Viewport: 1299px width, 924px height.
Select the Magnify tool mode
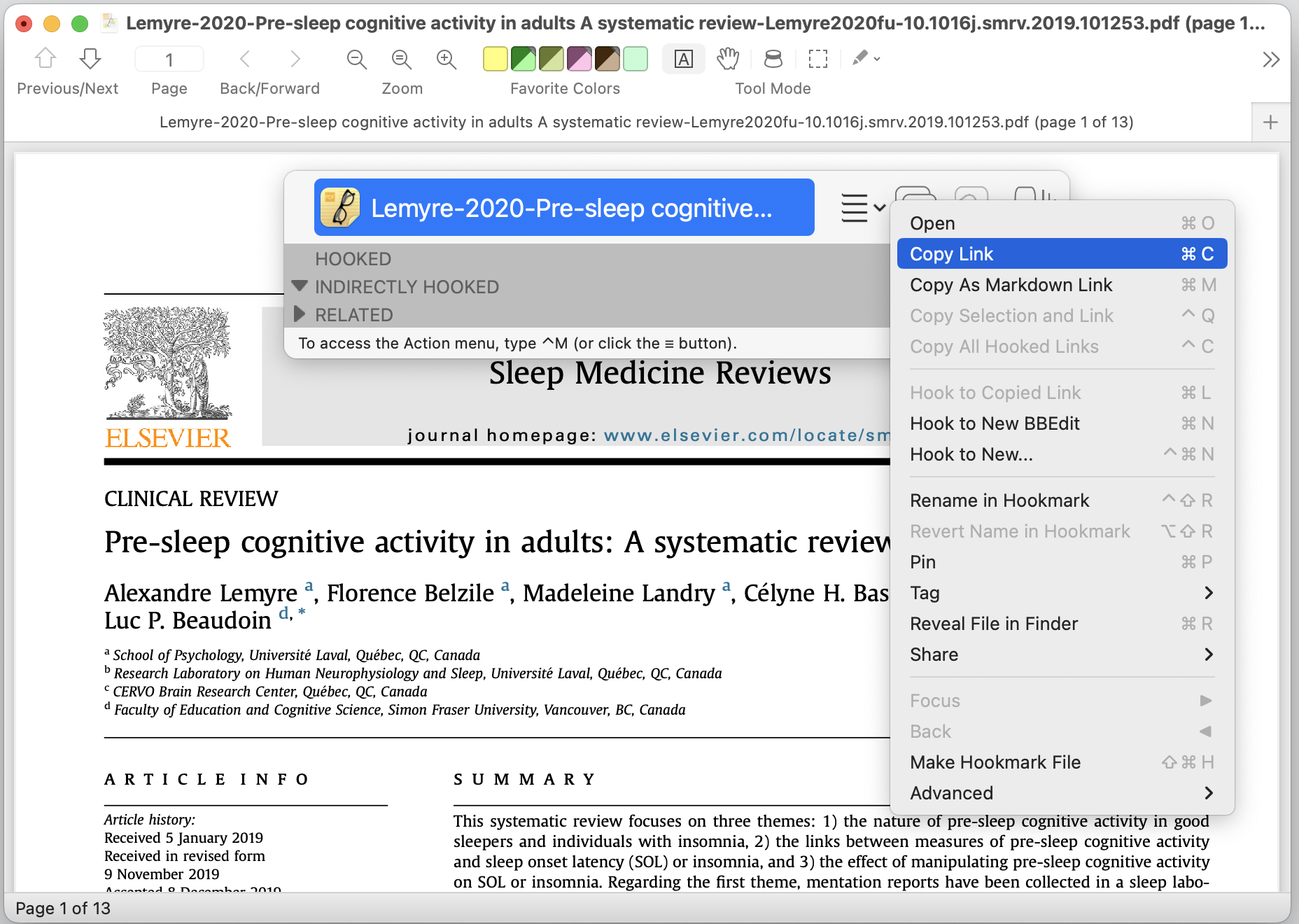pos(773,59)
